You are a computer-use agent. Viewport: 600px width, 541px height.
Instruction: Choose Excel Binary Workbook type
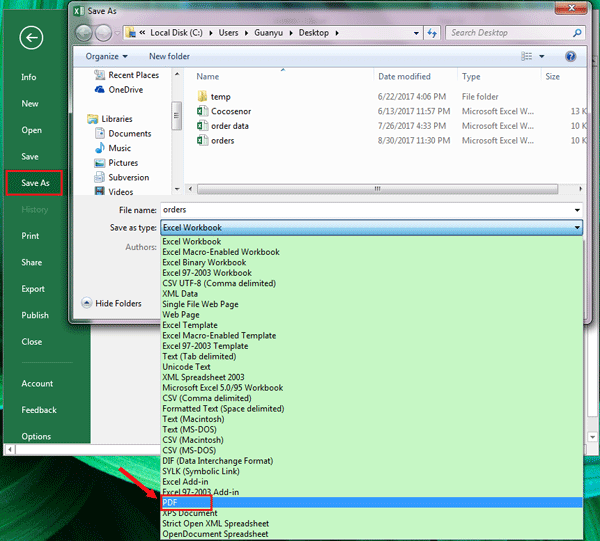point(372,262)
